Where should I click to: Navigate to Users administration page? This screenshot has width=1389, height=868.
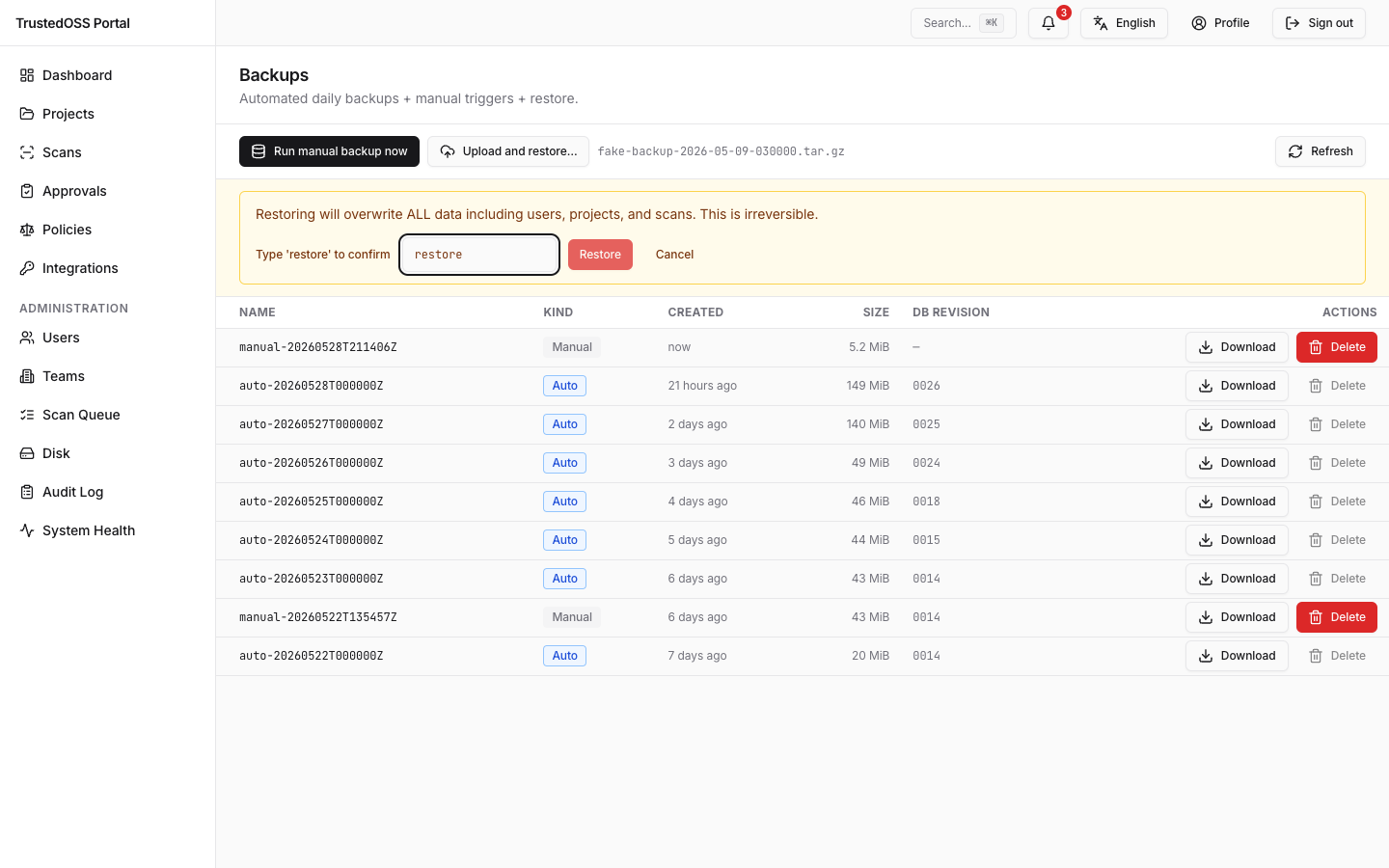[x=107, y=338]
